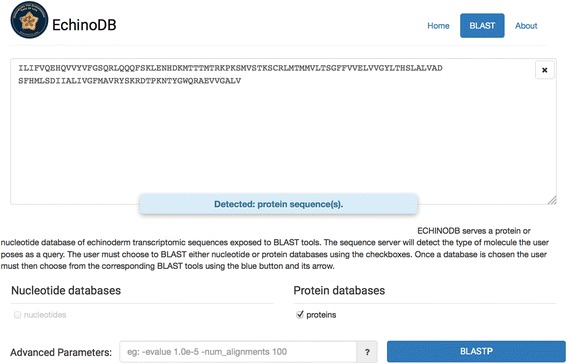Run the BLASTP search button
This screenshot has width=567, height=364.
[x=476, y=351]
